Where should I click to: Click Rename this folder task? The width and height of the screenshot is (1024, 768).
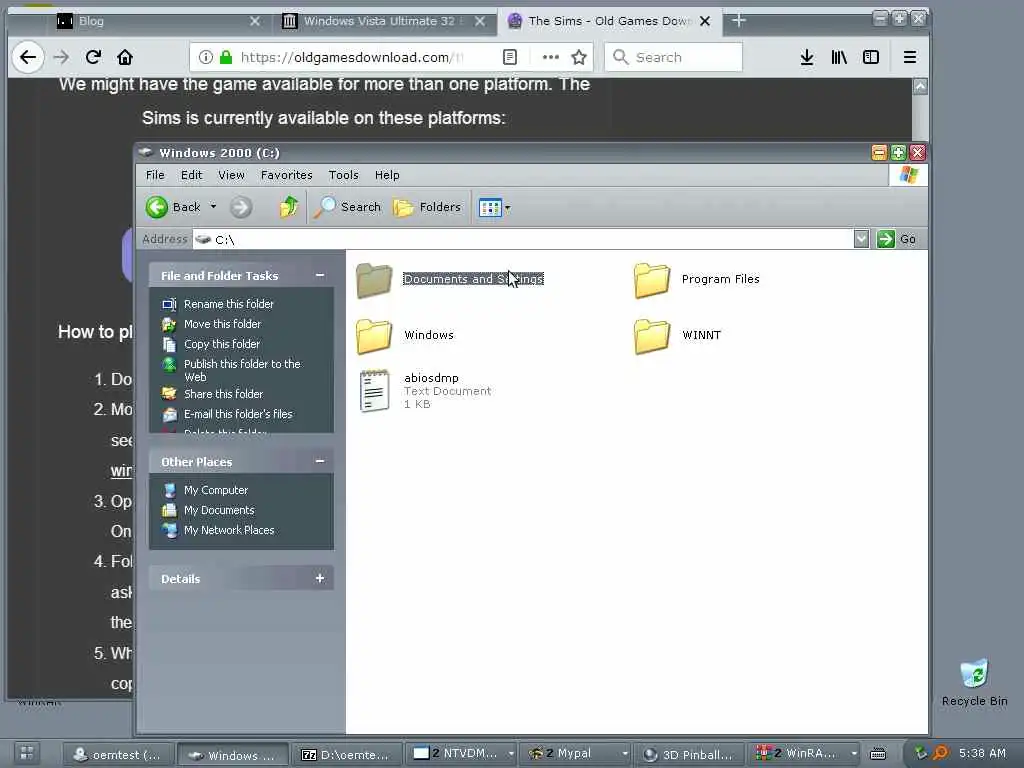tap(229, 304)
